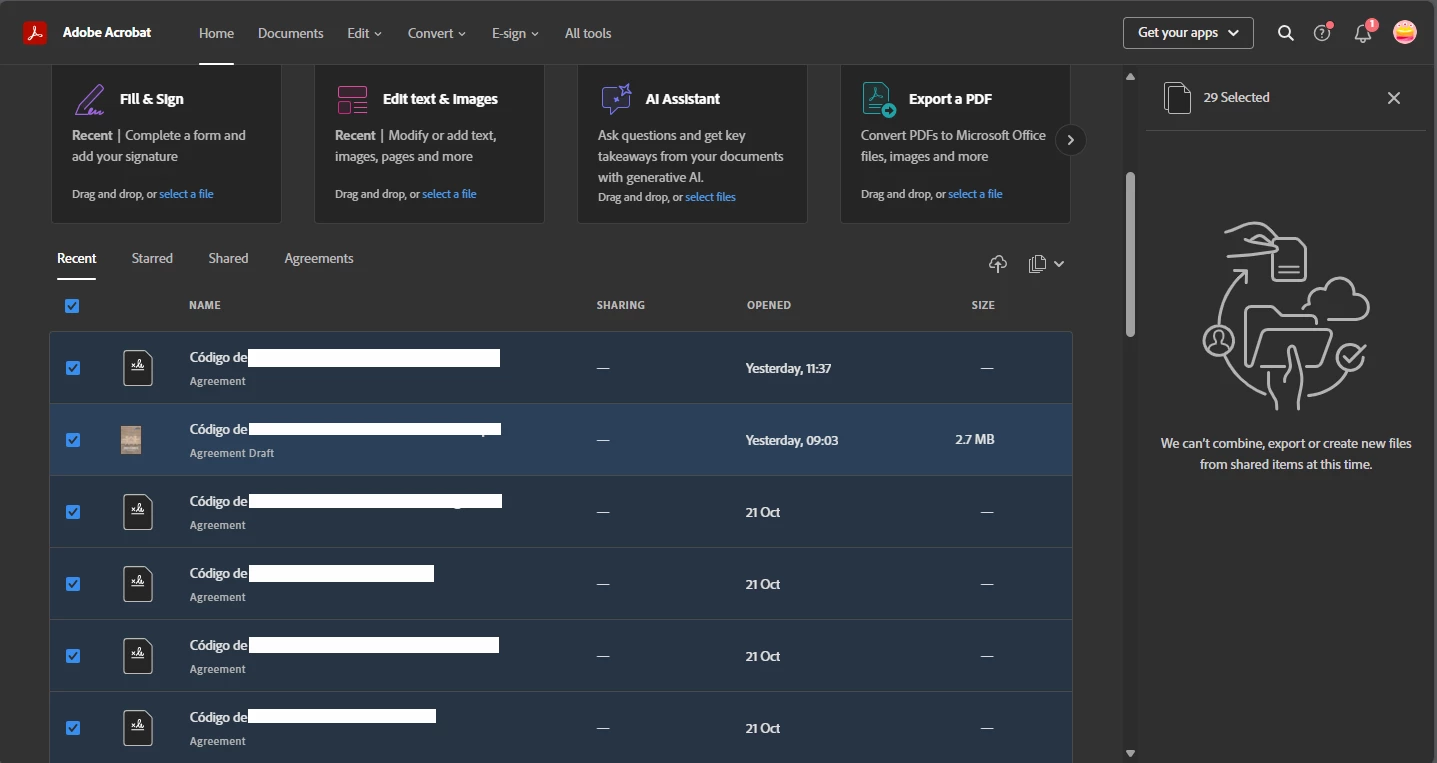
Task: Open the thumbnail of the 2.7 MB Agreement Draft
Action: click(x=131, y=440)
